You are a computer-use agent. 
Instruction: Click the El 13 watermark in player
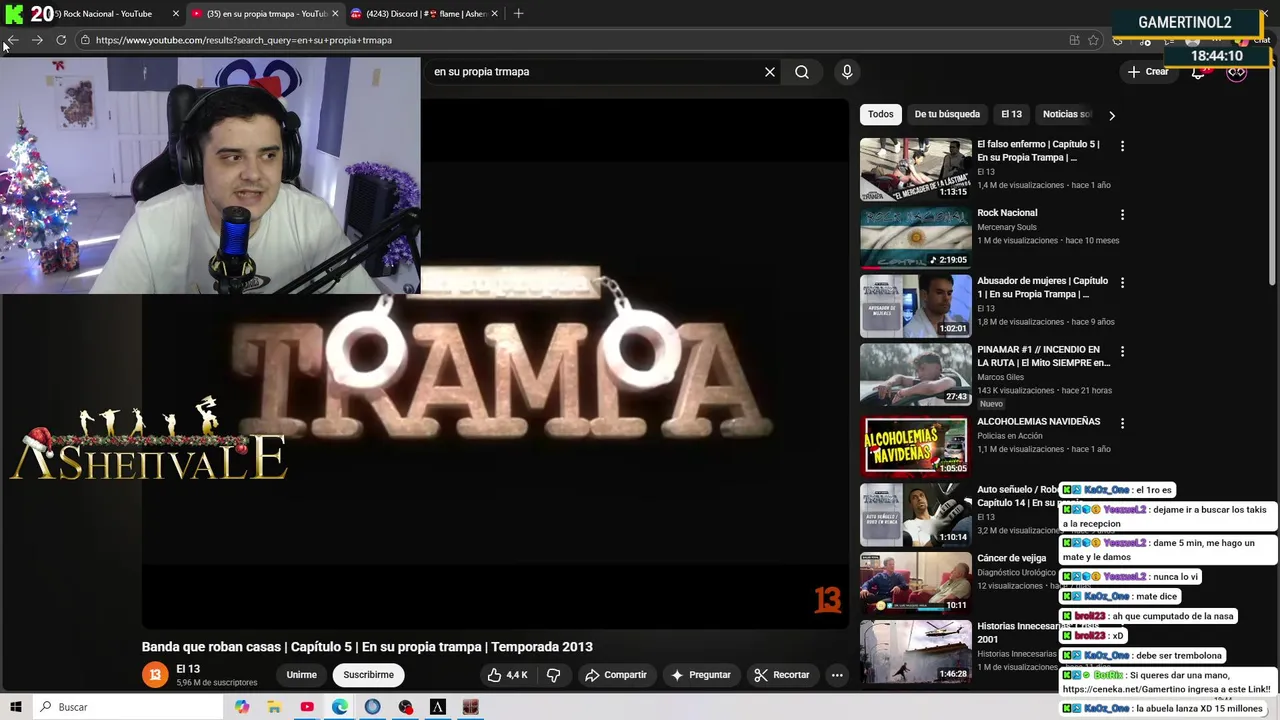coord(828,599)
